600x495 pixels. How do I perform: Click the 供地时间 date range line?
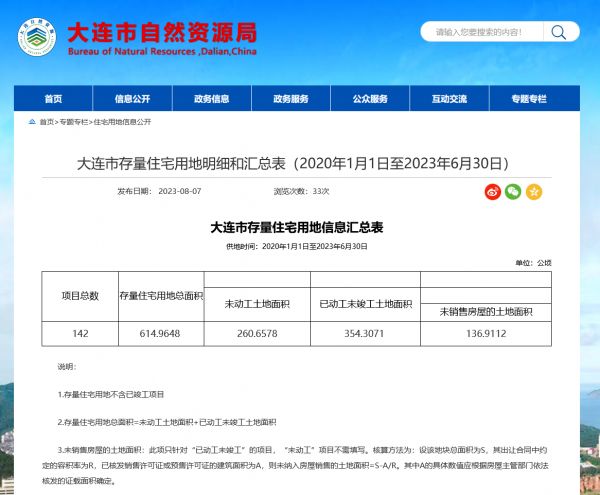click(x=297, y=246)
